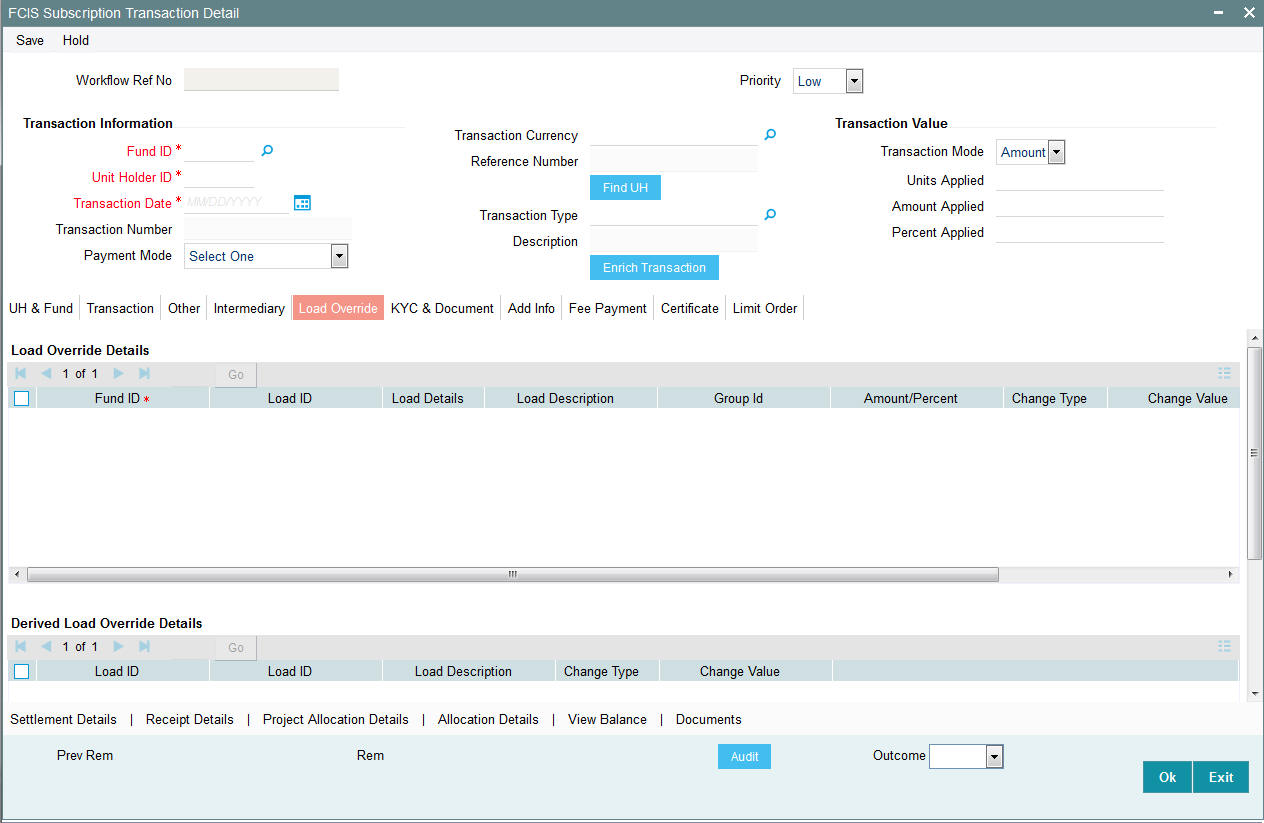
Task: Click the Find UH button
Action: [625, 188]
